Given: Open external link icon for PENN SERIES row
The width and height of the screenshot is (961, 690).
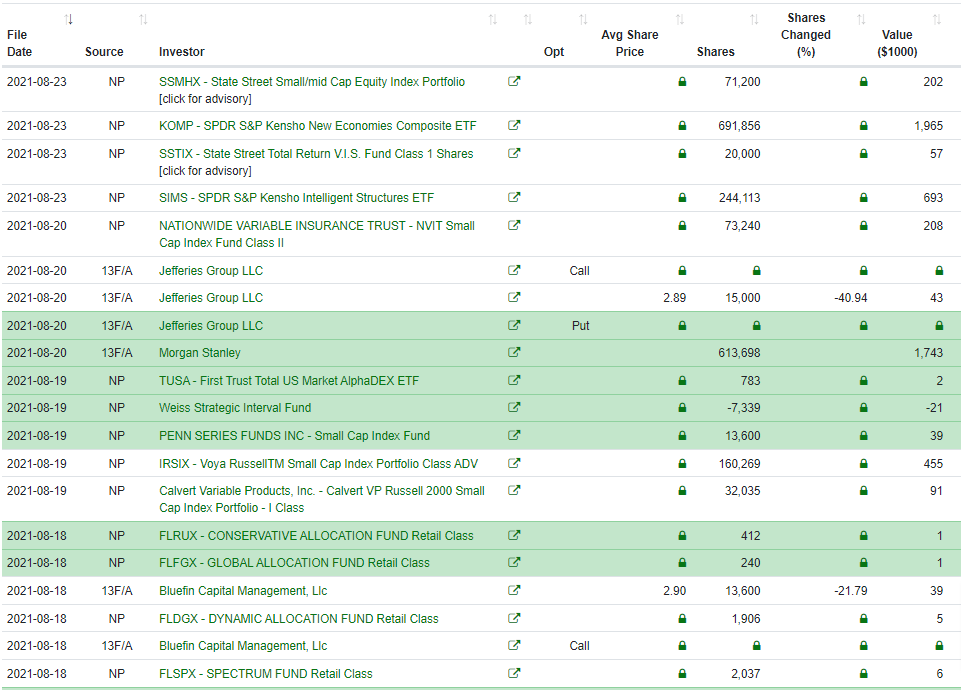Looking at the screenshot, I should (514, 435).
